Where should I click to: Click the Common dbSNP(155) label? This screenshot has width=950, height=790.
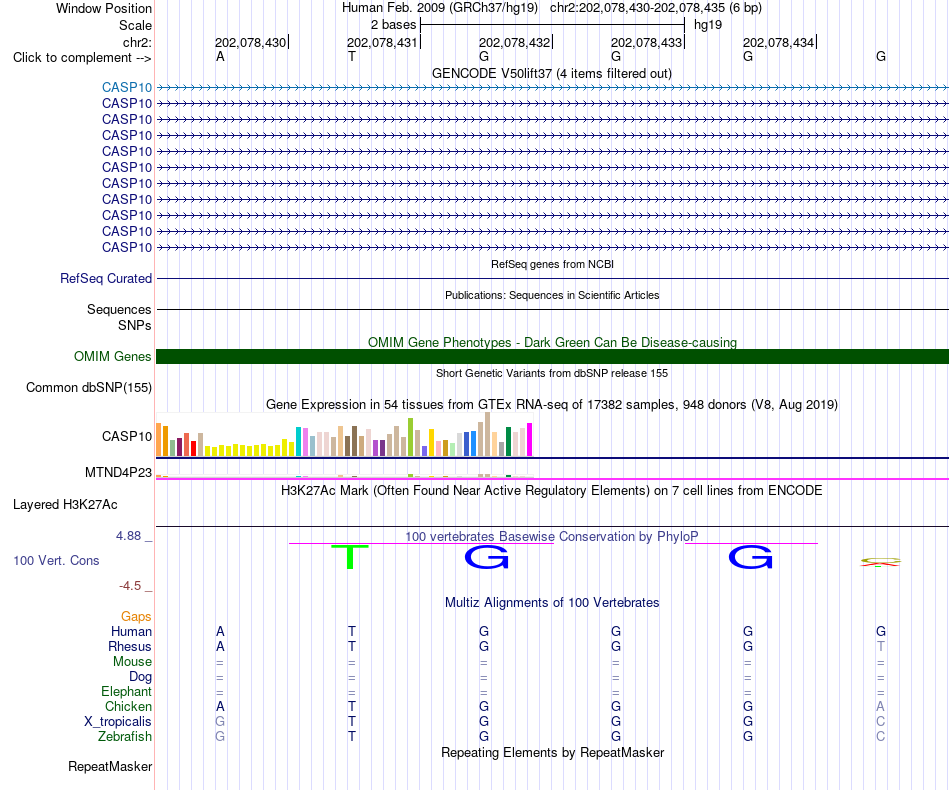[89, 387]
